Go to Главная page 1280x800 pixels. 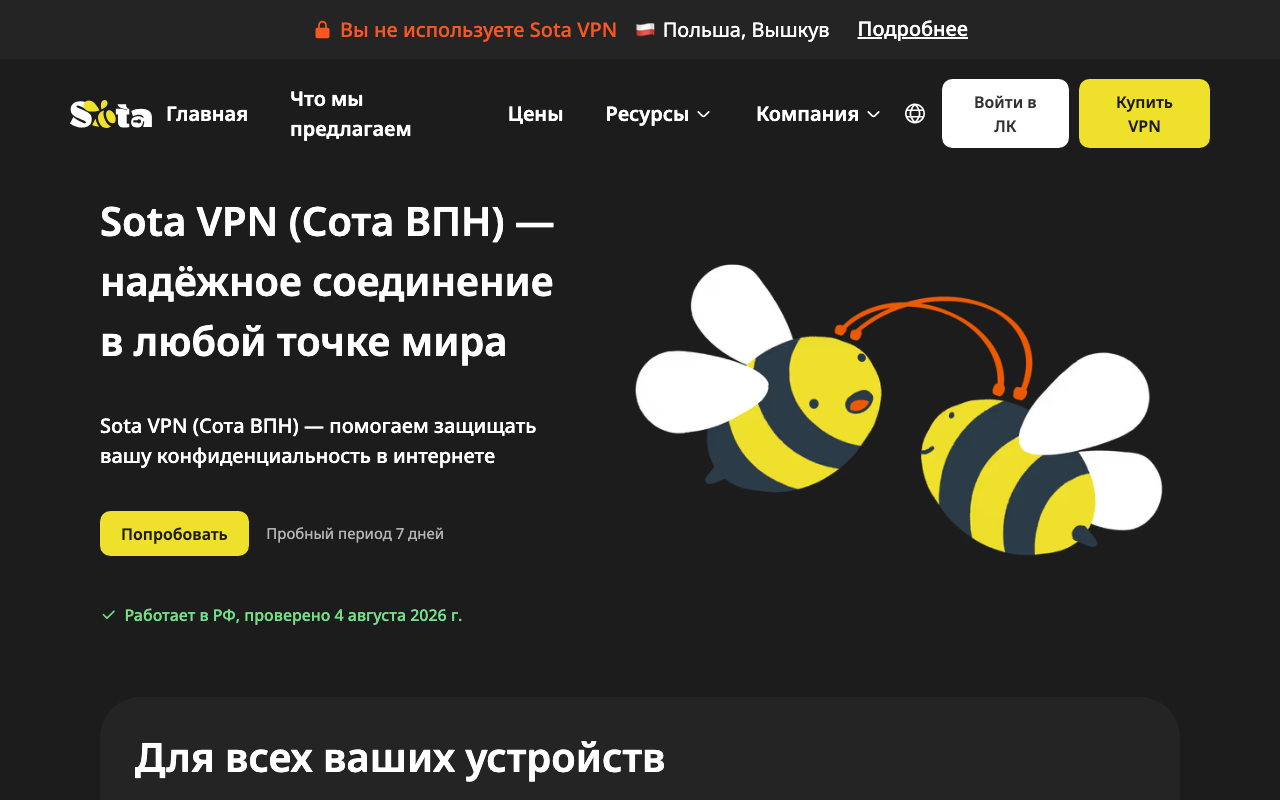tap(207, 114)
